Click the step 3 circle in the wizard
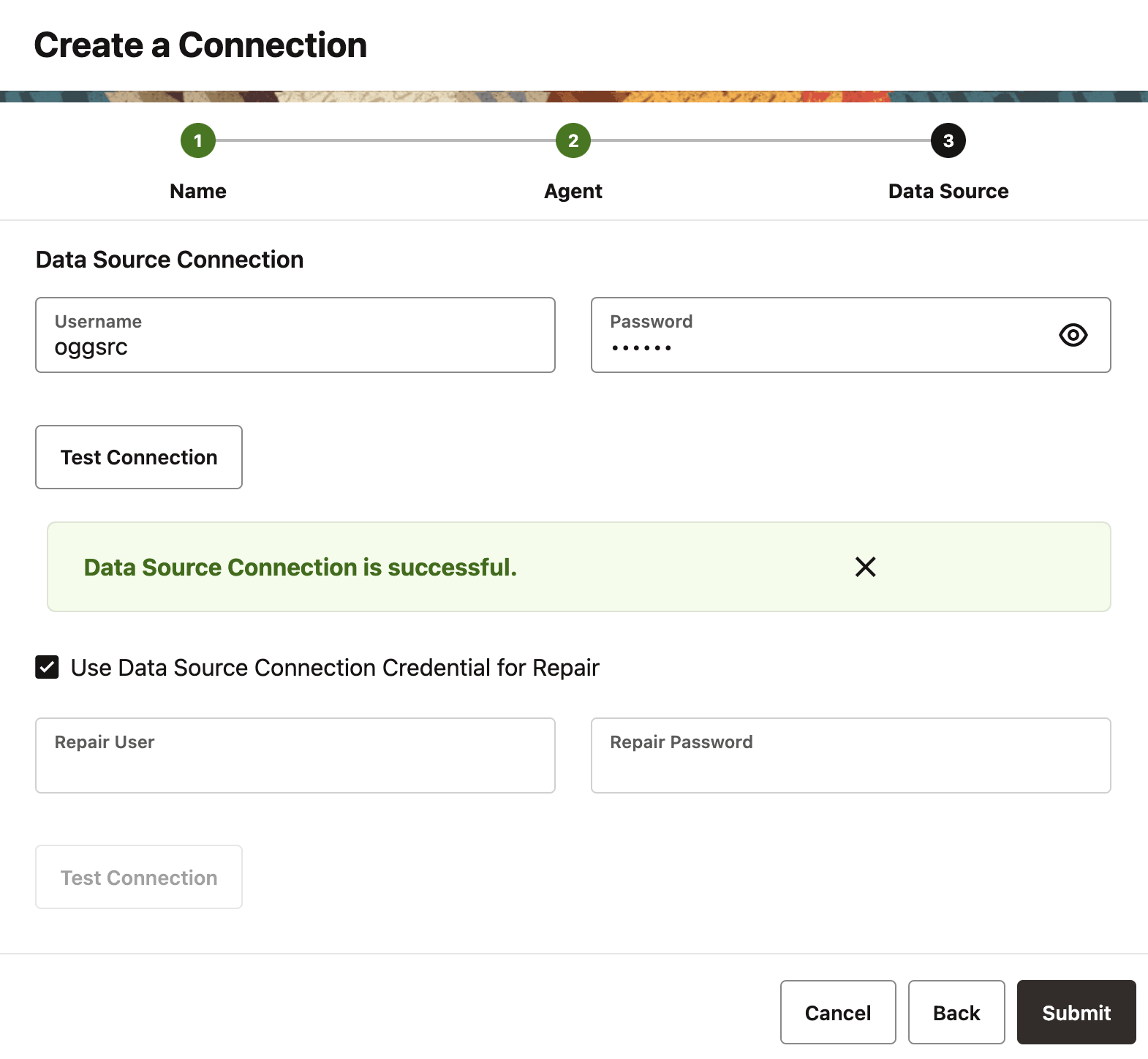The height and width of the screenshot is (1059, 1148). click(x=948, y=140)
